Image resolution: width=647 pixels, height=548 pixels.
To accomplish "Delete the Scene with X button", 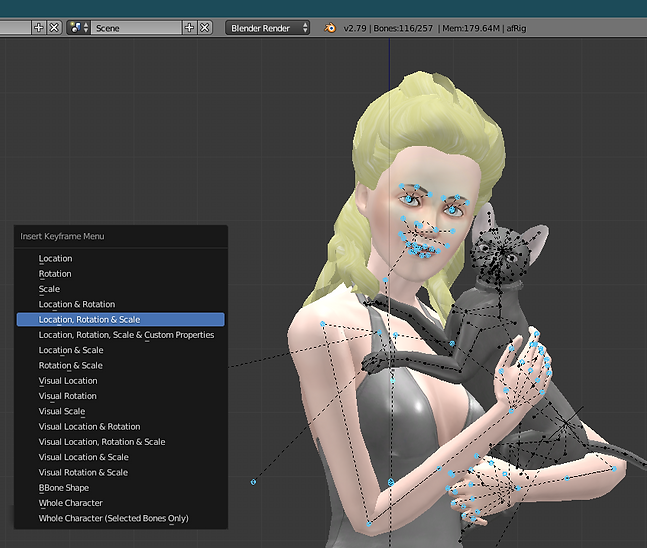I will point(205,28).
